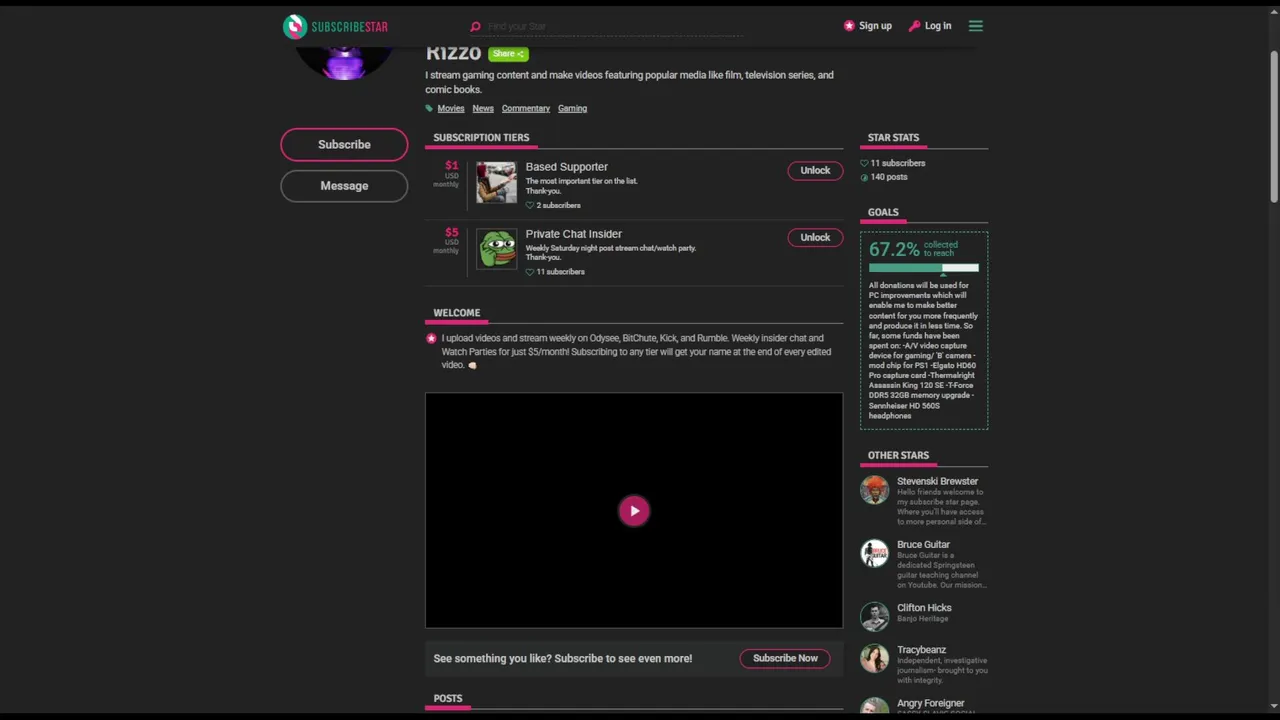Click the green Share button
Screen dimensions: 1280x720
[508, 54]
